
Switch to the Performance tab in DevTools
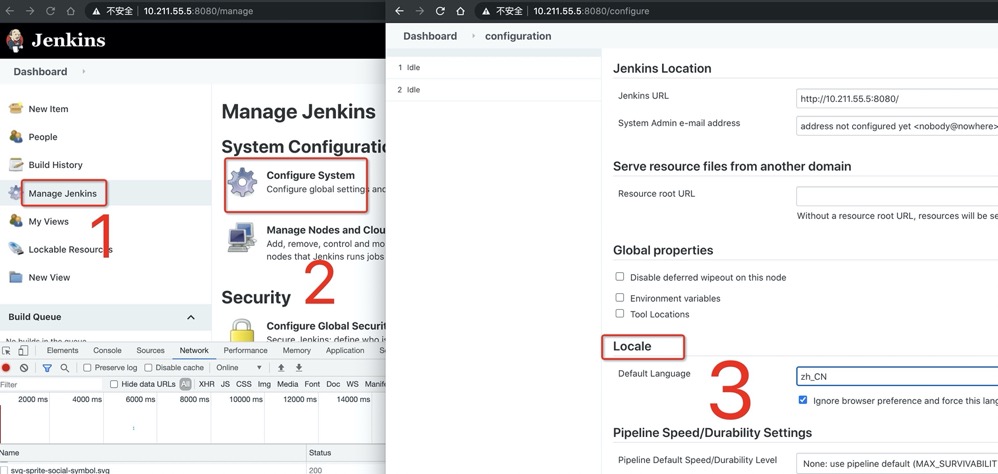(x=245, y=351)
